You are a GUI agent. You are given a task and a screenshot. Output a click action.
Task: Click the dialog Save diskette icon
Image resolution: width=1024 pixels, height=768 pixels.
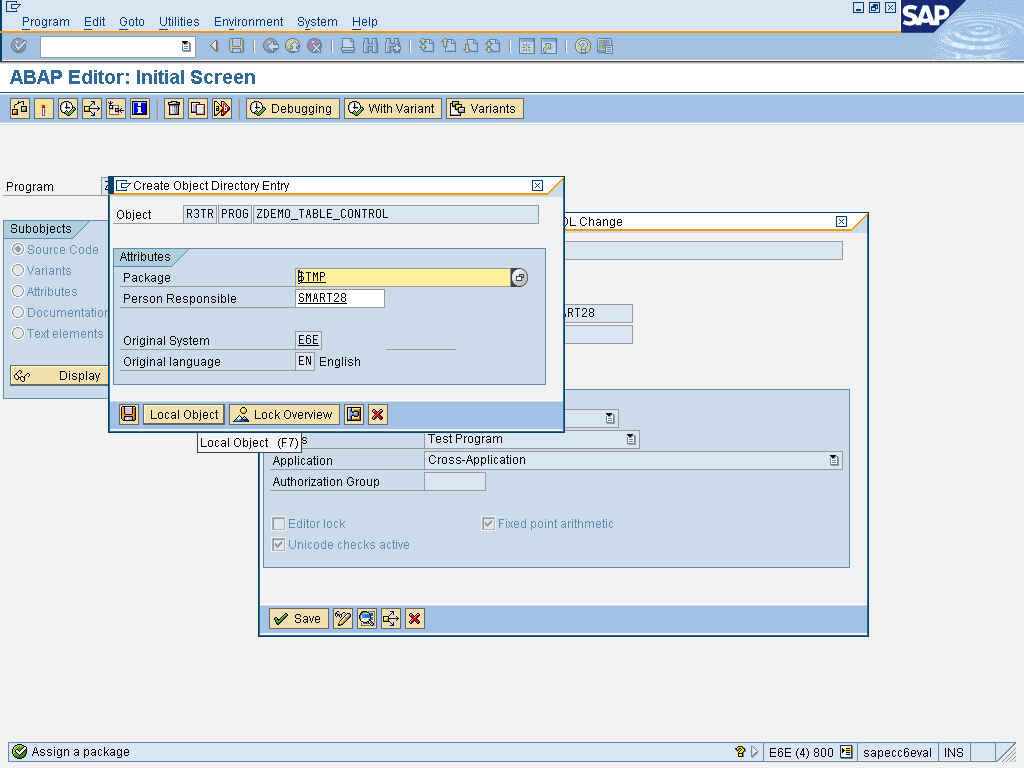click(x=129, y=414)
